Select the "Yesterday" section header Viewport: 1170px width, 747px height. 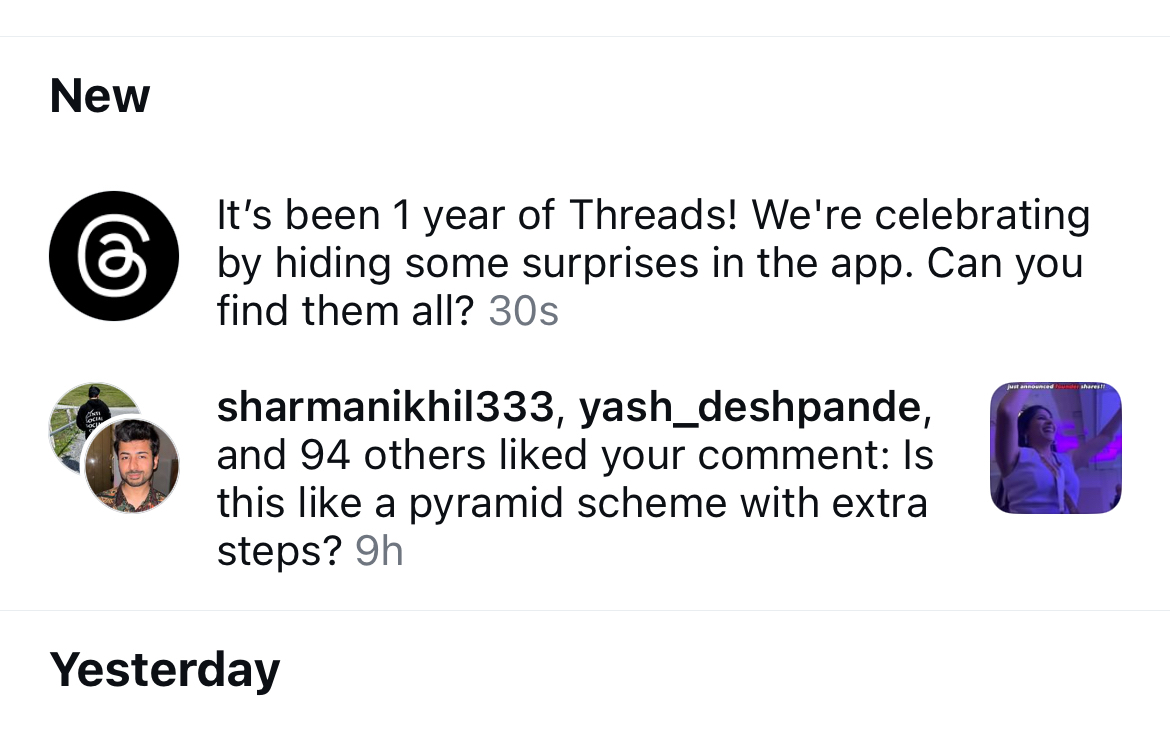tap(165, 670)
